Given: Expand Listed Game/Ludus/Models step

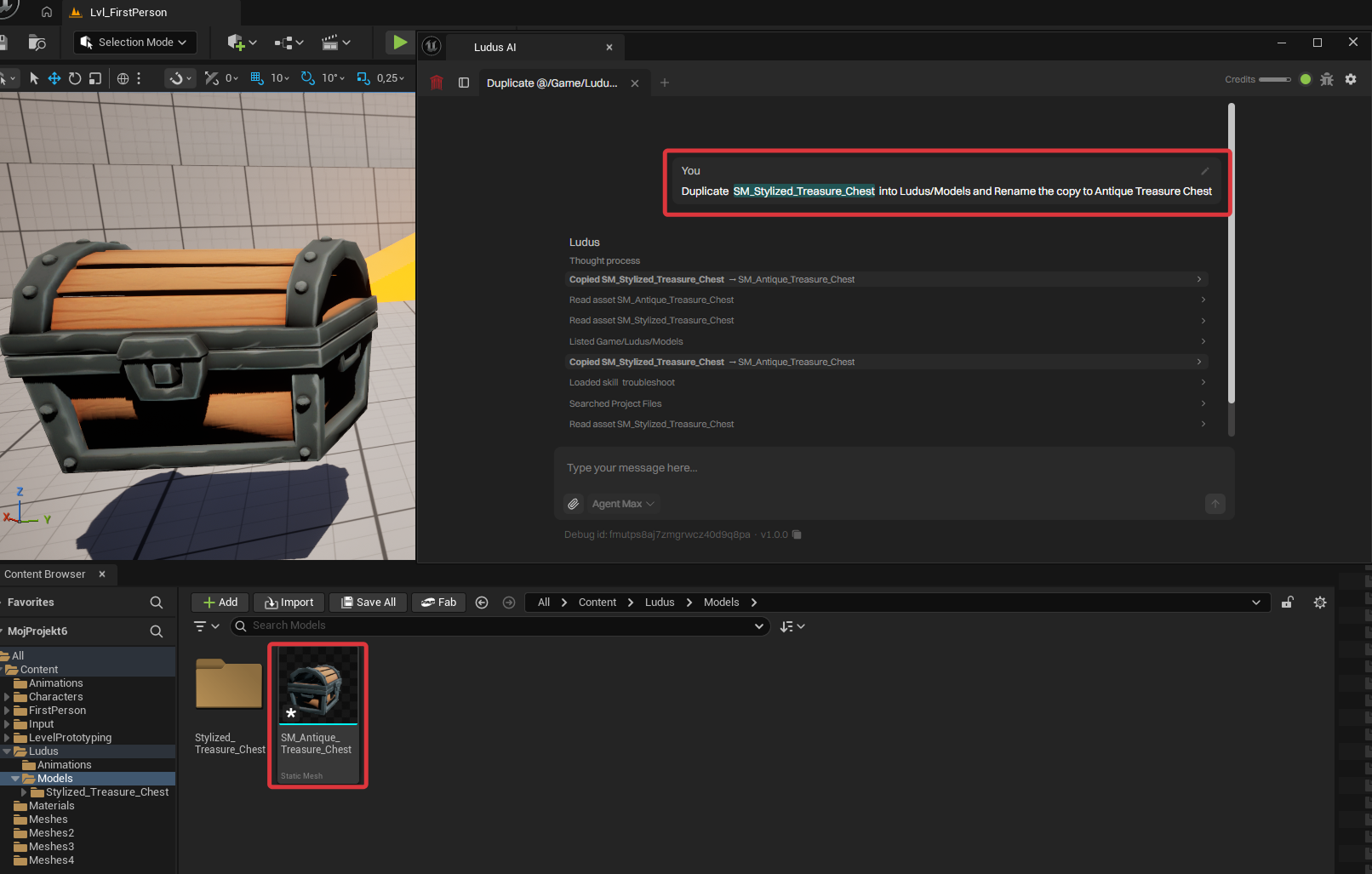Looking at the screenshot, I should click(886, 341).
